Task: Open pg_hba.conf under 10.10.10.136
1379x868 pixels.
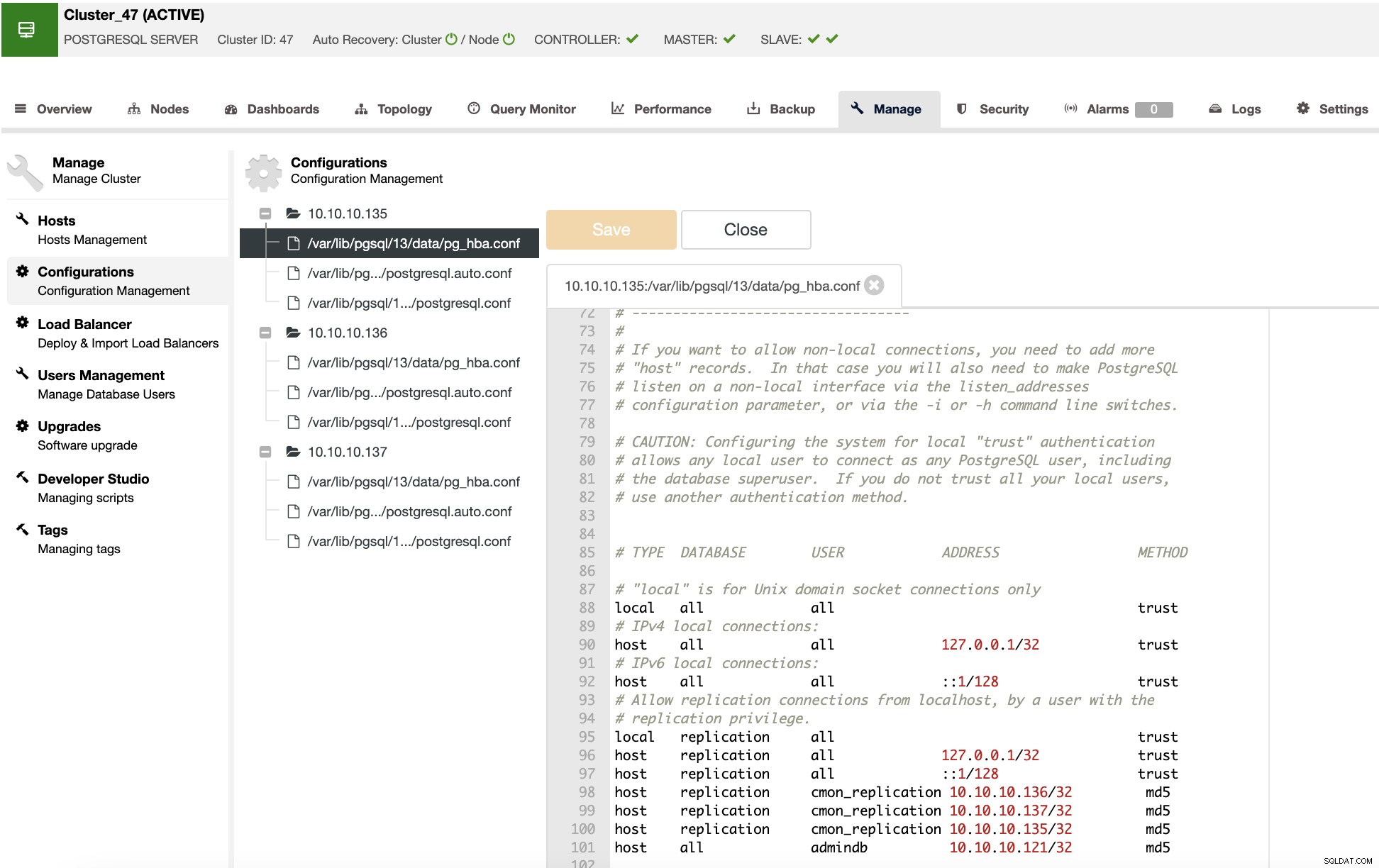Action: (x=403, y=362)
